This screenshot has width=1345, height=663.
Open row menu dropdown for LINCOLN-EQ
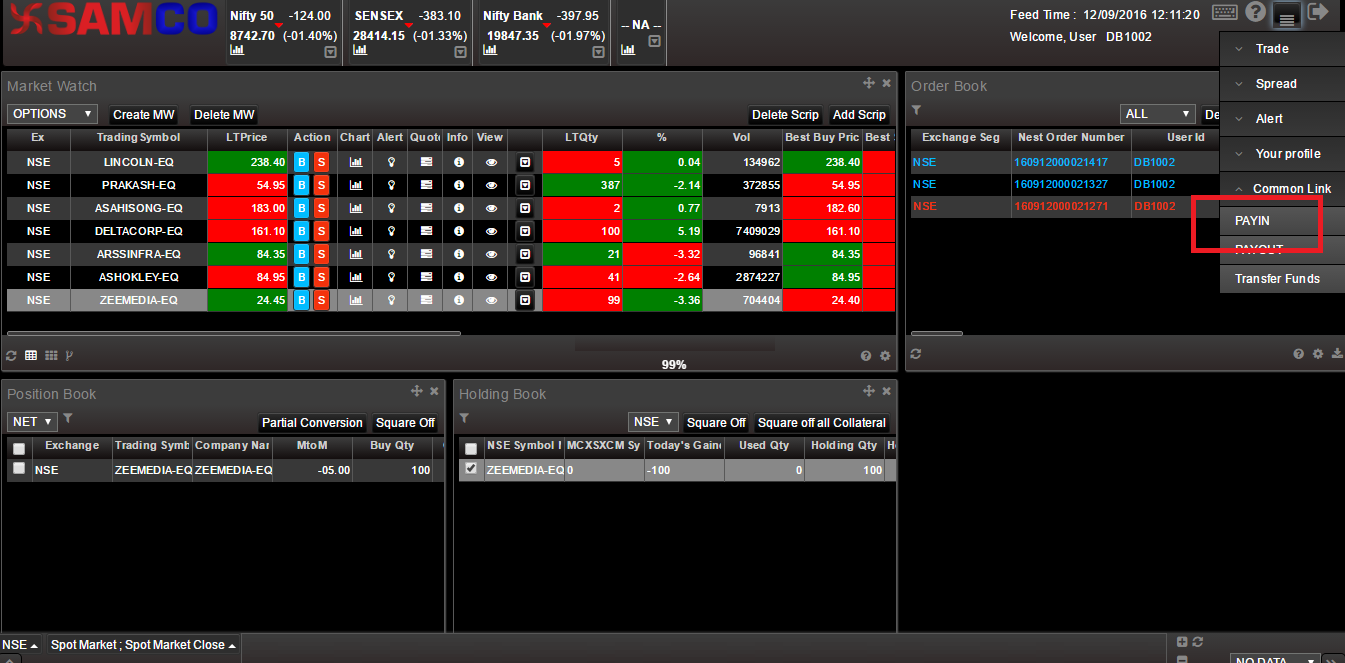(x=525, y=162)
